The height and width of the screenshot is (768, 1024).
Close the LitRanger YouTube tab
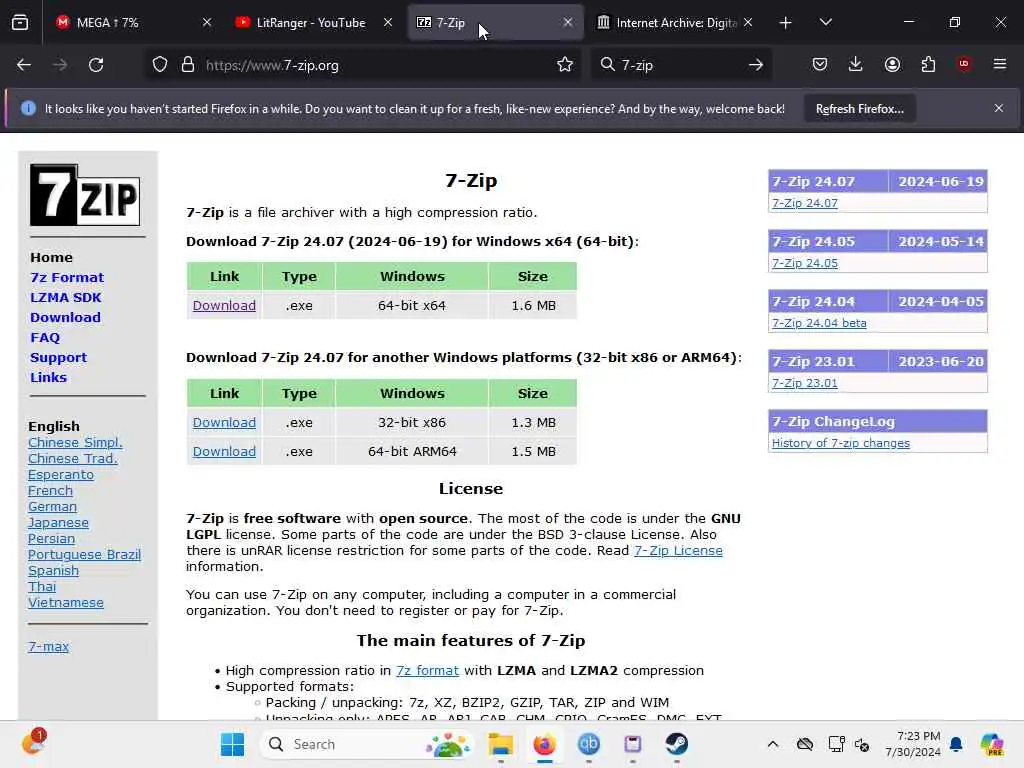click(x=388, y=22)
